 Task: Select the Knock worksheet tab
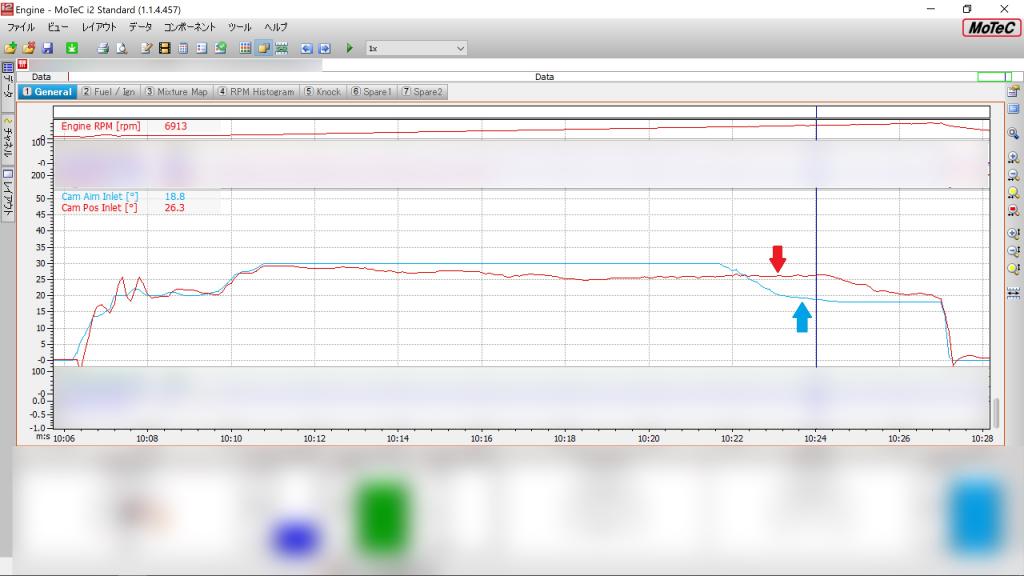pos(323,92)
